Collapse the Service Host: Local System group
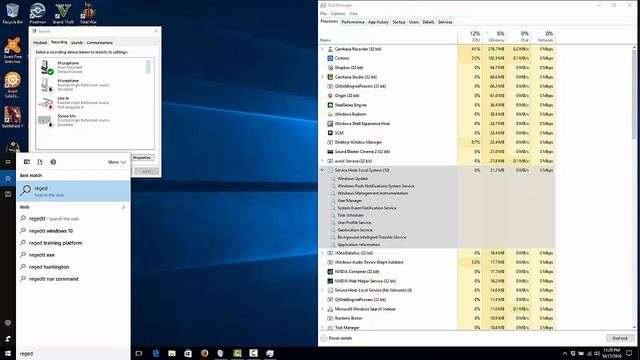The height and width of the screenshot is (360, 640). [x=322, y=170]
